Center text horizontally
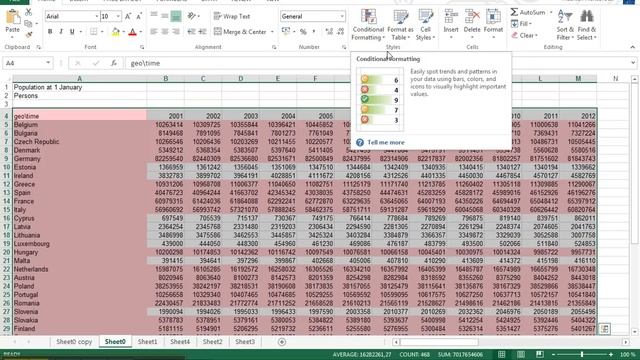 pyautogui.click(x=165, y=31)
